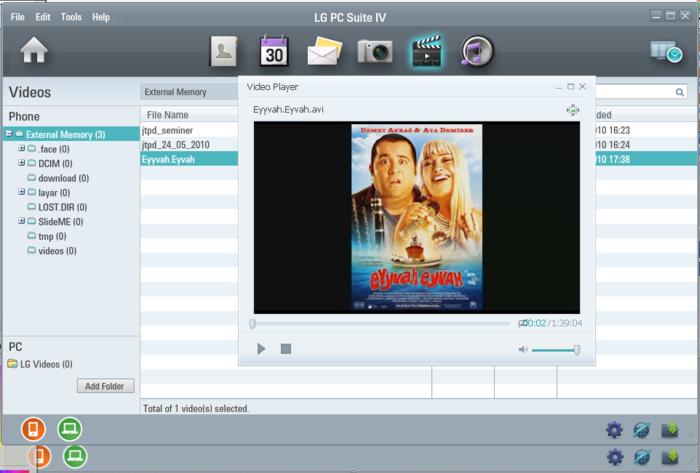The height and width of the screenshot is (473, 700).
Task: Mute the video player speaker icon
Action: click(x=523, y=349)
